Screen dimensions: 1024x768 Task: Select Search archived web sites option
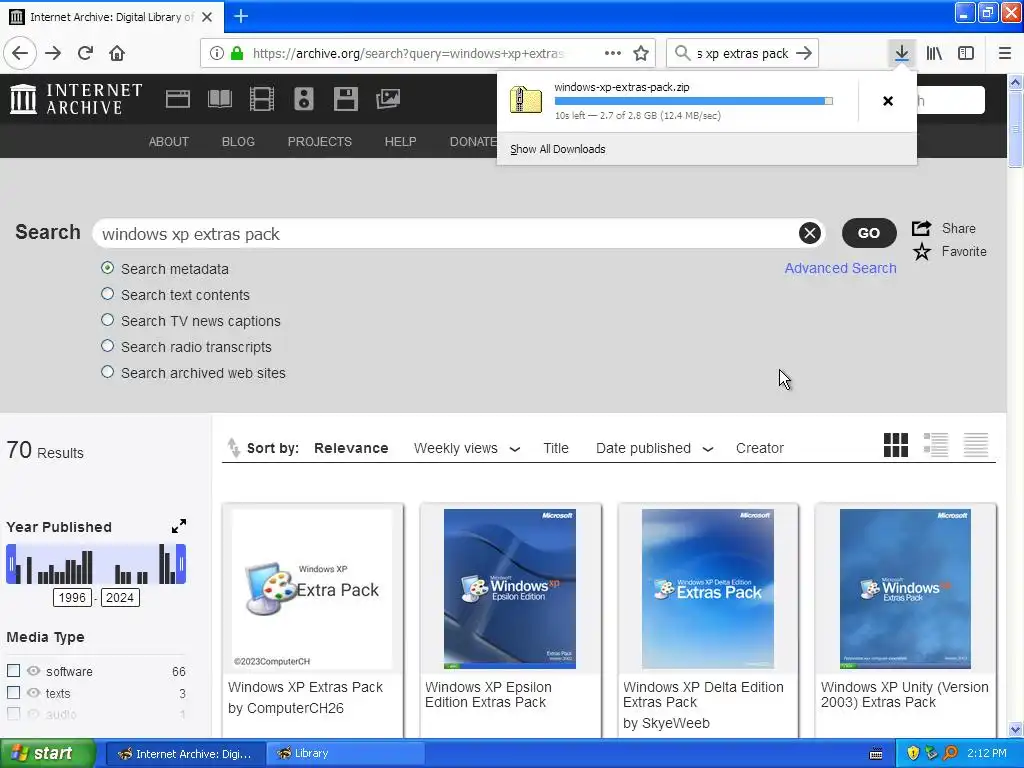[108, 372]
